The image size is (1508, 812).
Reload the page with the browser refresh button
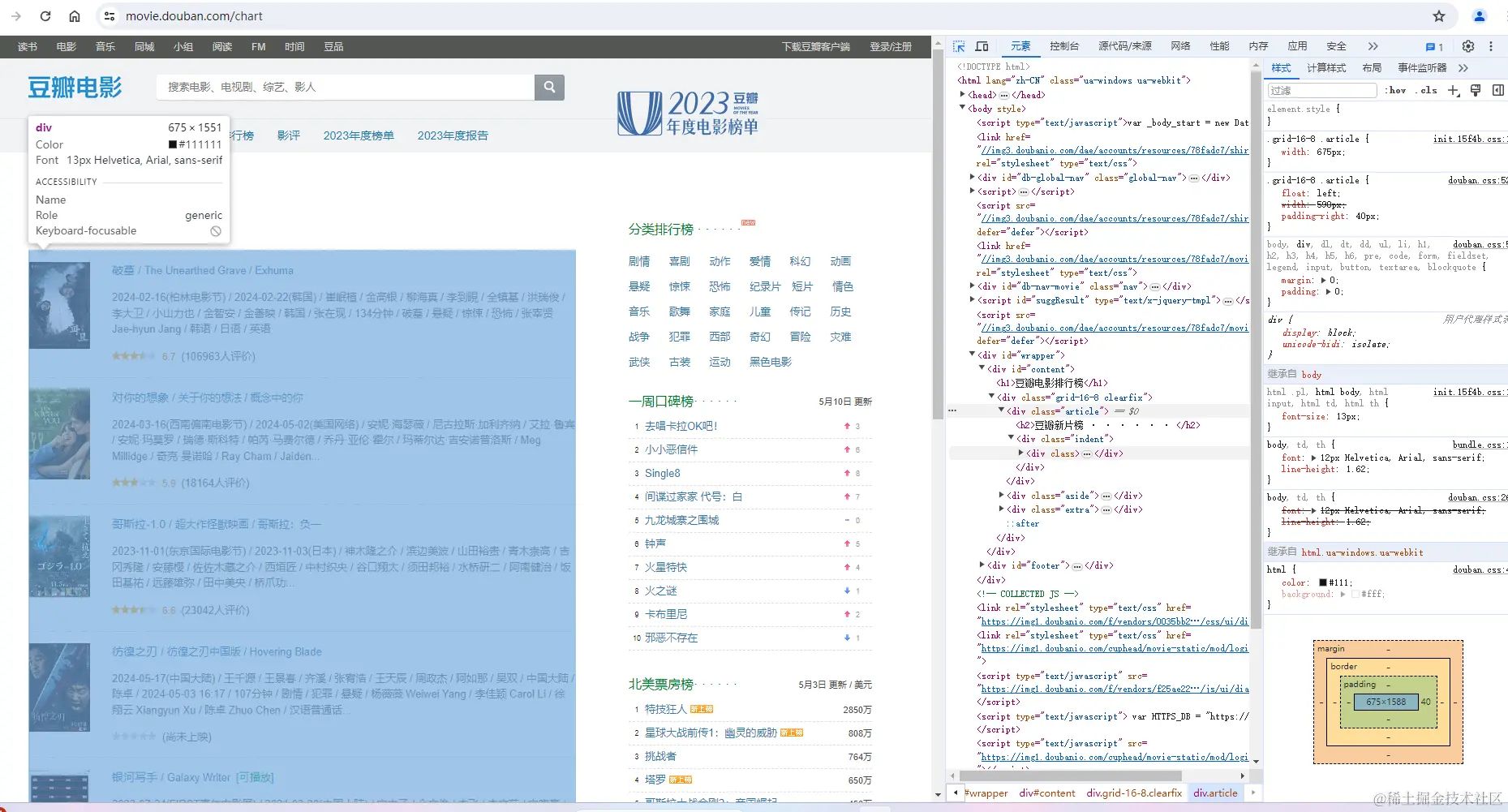(45, 16)
